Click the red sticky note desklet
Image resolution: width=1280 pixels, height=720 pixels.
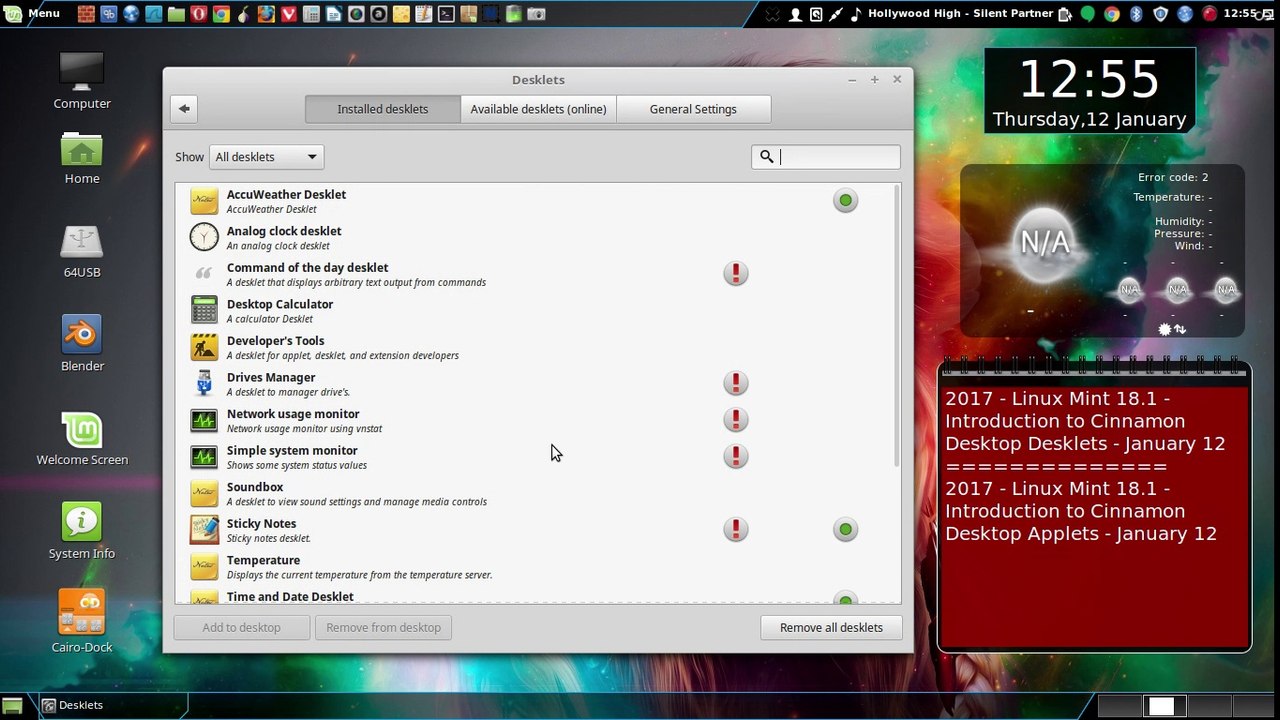(1094, 507)
